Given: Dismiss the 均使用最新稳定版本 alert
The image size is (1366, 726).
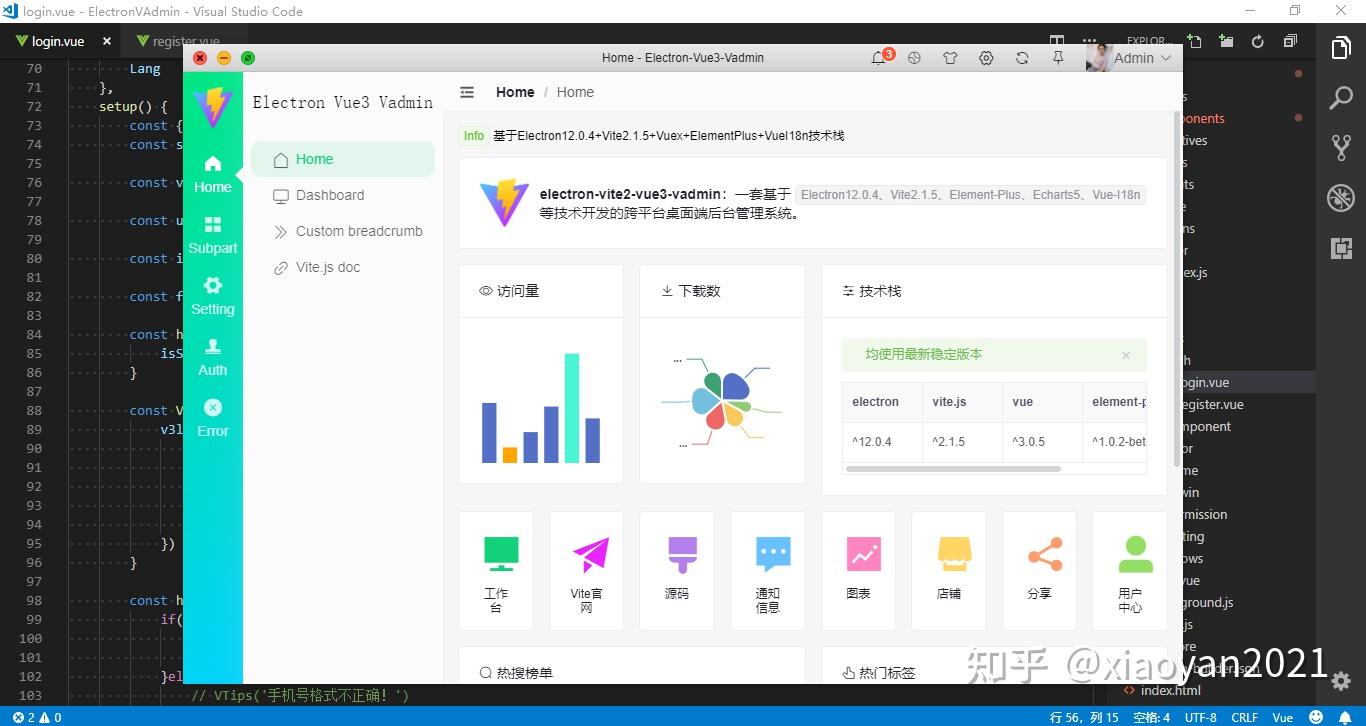Looking at the screenshot, I should tap(1126, 355).
